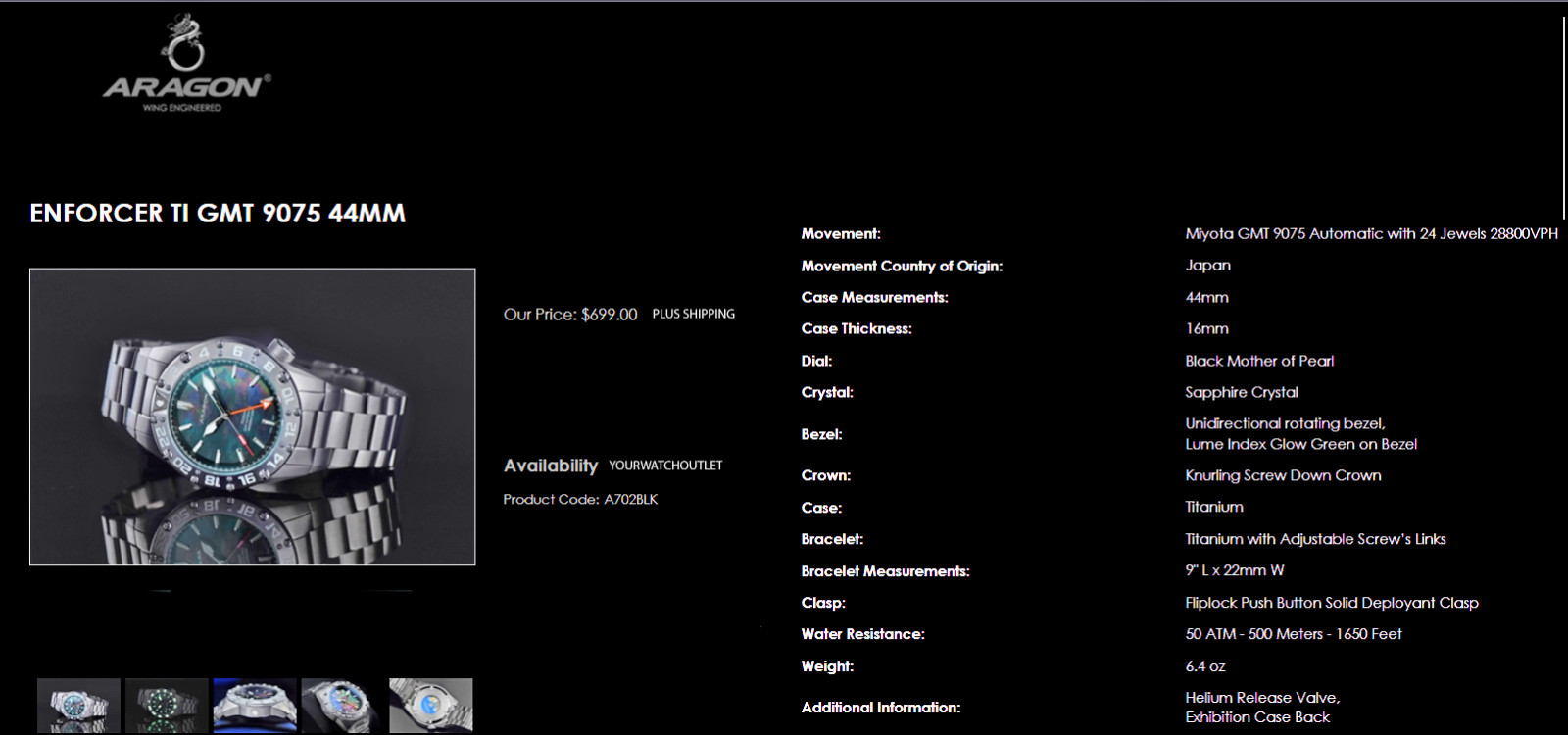The image size is (1568, 735).
Task: Click the Additional Information: label
Action: click(x=881, y=708)
